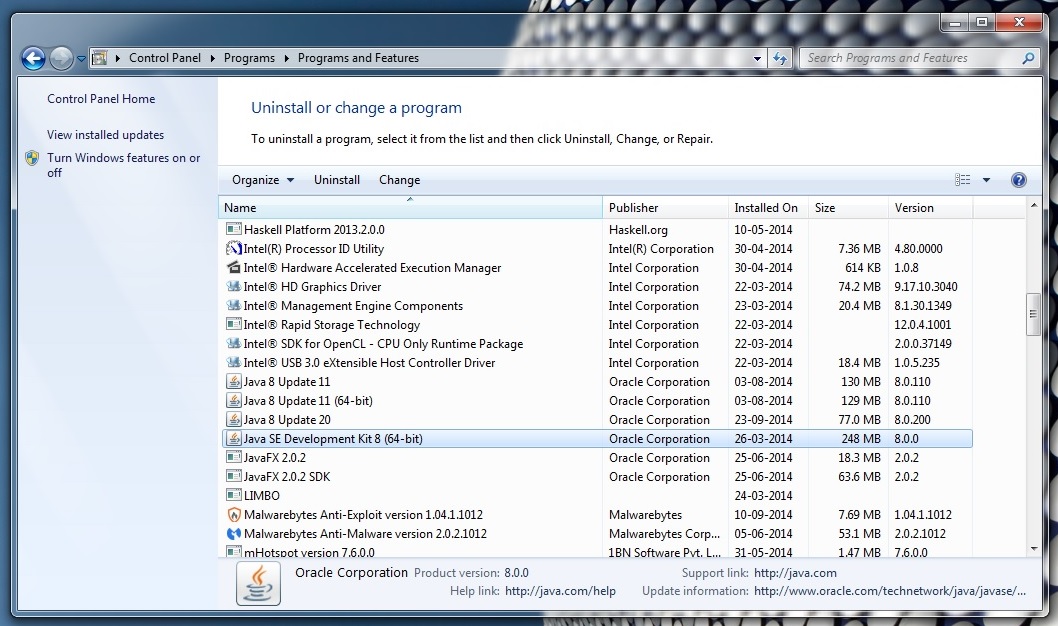
Task: Select Java SE Development Kit 8 (64-bit) text
Action: 333,438
